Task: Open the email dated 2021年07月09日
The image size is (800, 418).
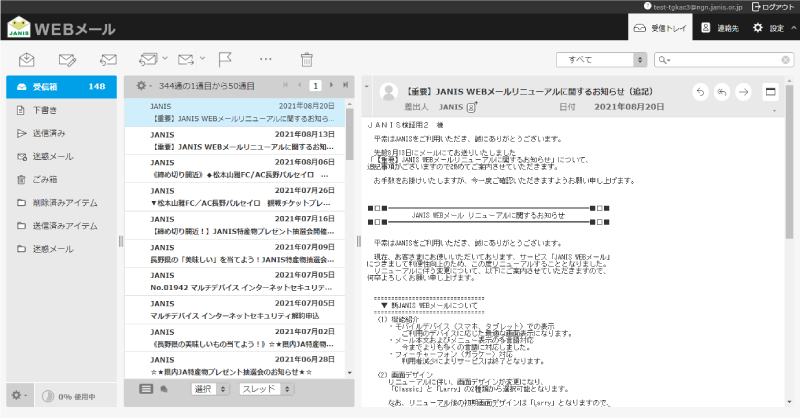Action: click(x=235, y=253)
